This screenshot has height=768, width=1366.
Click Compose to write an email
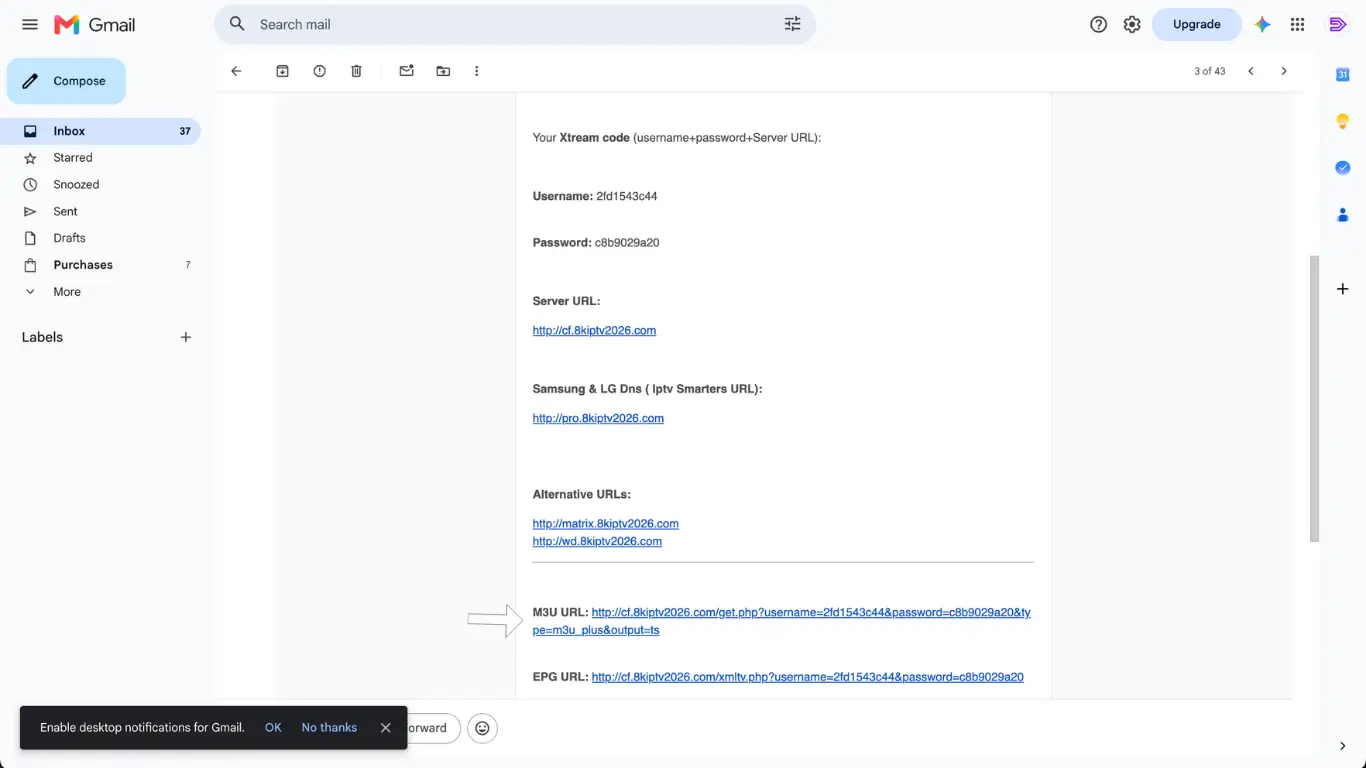coord(66,81)
